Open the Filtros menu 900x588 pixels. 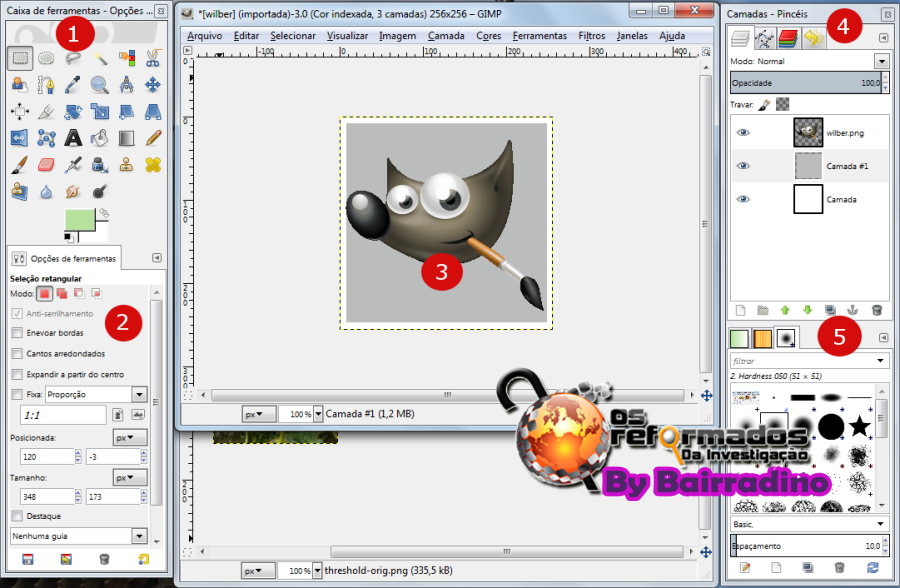(592, 36)
